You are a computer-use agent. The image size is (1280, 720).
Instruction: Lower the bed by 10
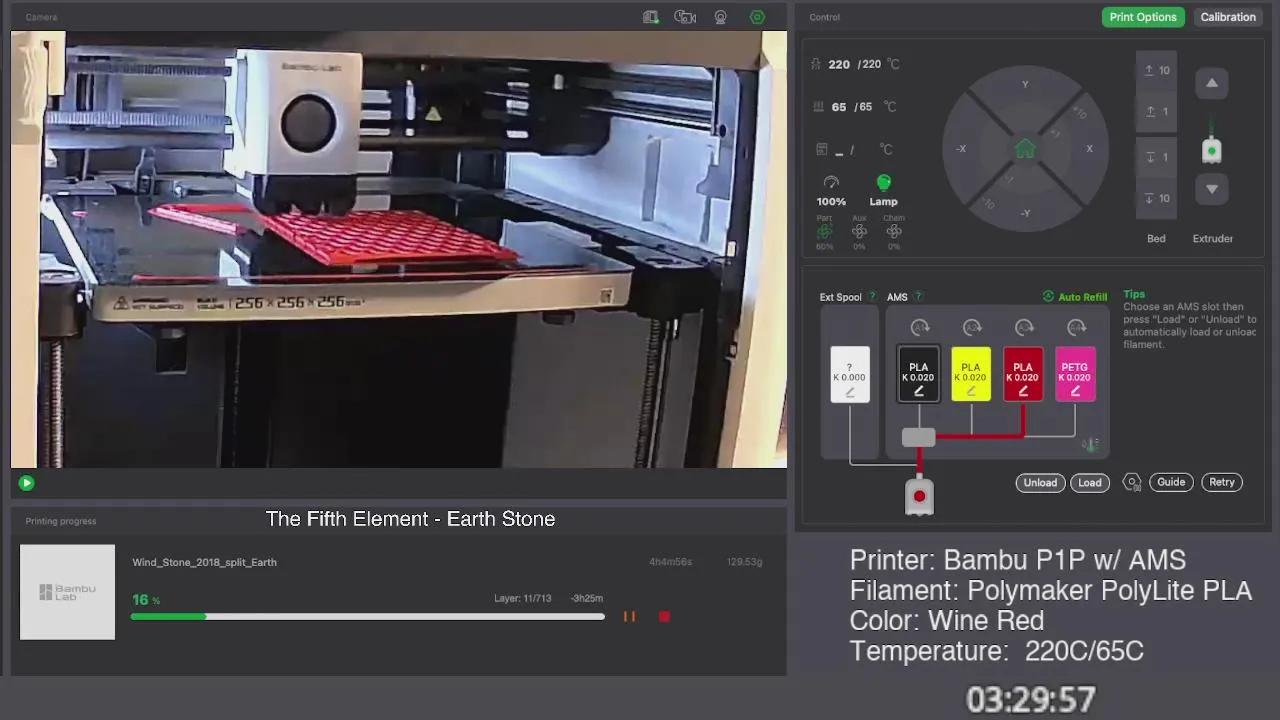point(1157,198)
